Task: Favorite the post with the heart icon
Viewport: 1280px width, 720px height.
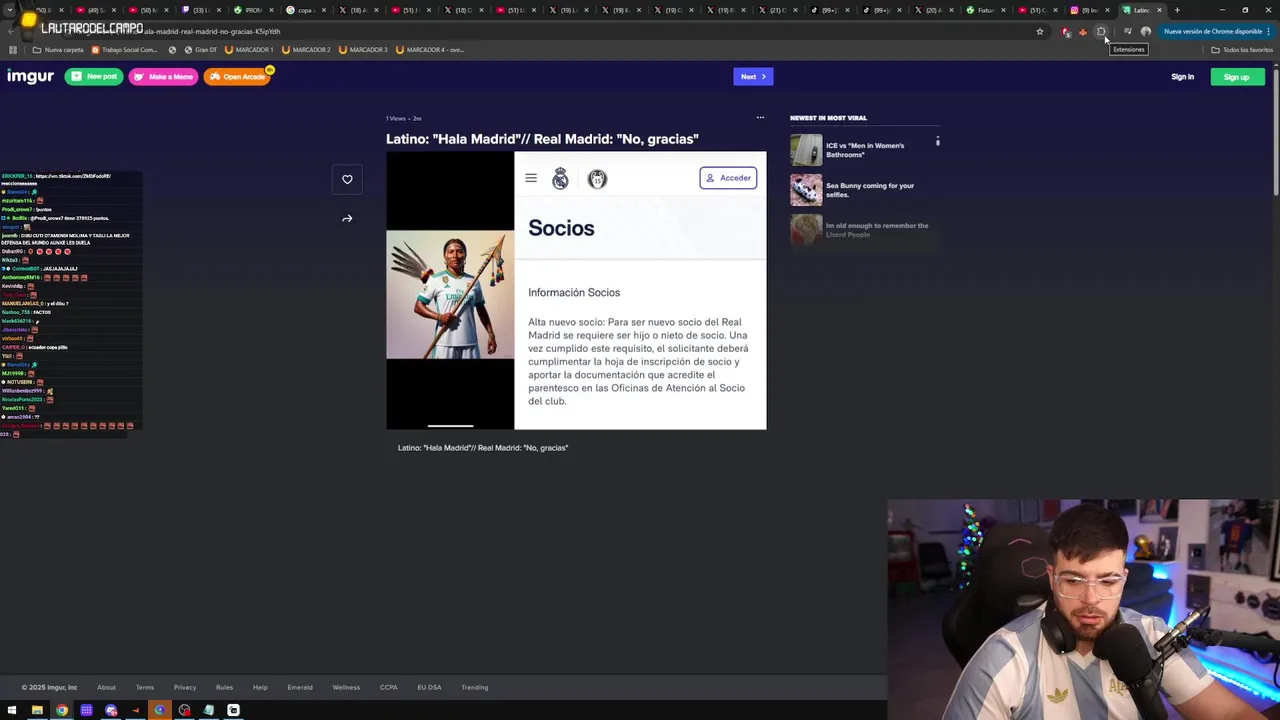Action: (x=347, y=179)
